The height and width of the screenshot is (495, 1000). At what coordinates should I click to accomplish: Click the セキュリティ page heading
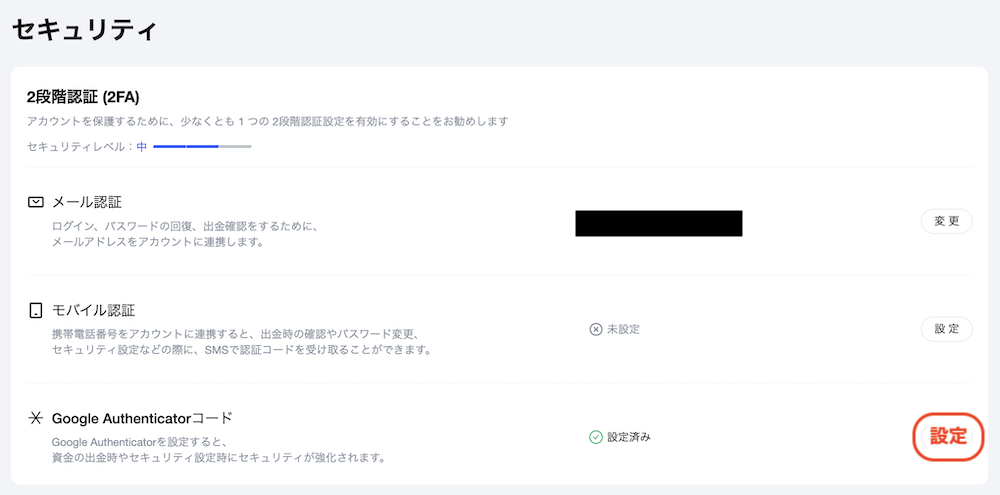coord(84,30)
